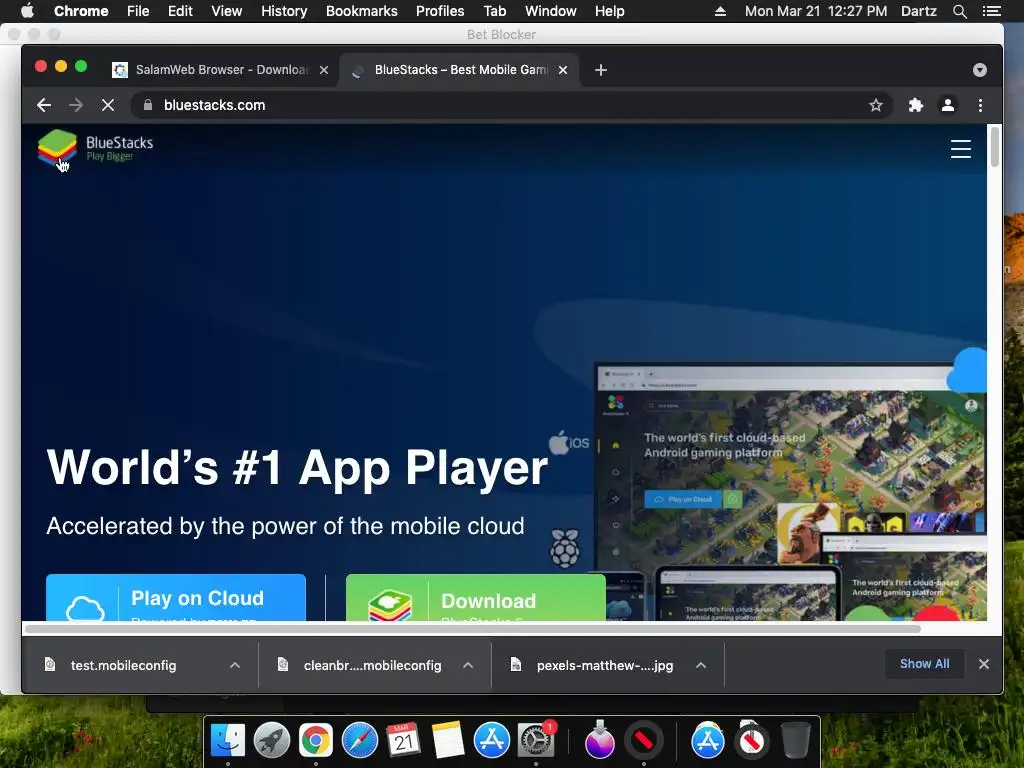Open the Window menu
This screenshot has height=768, width=1024.
coord(551,11)
